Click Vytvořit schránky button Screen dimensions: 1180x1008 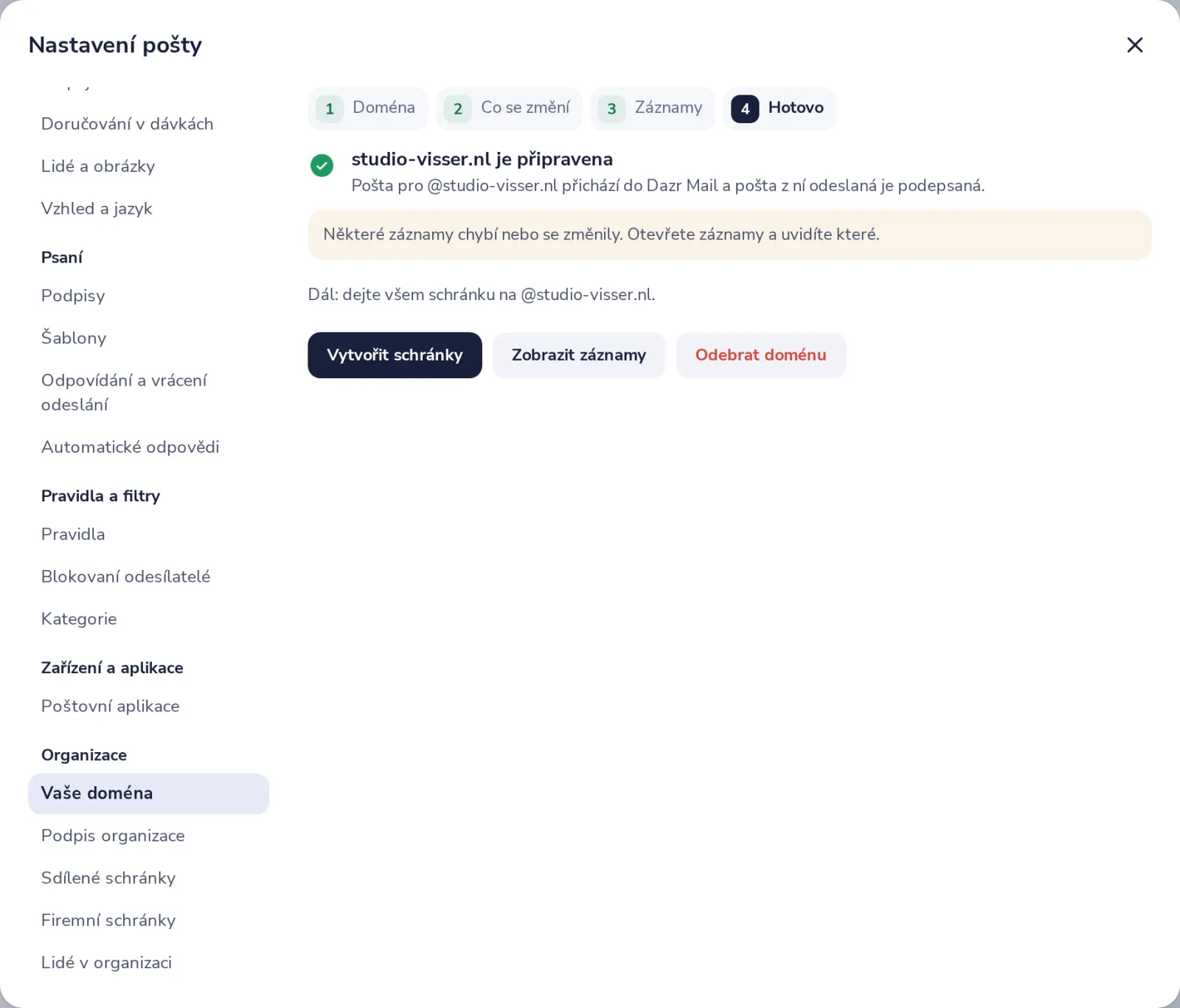395,355
